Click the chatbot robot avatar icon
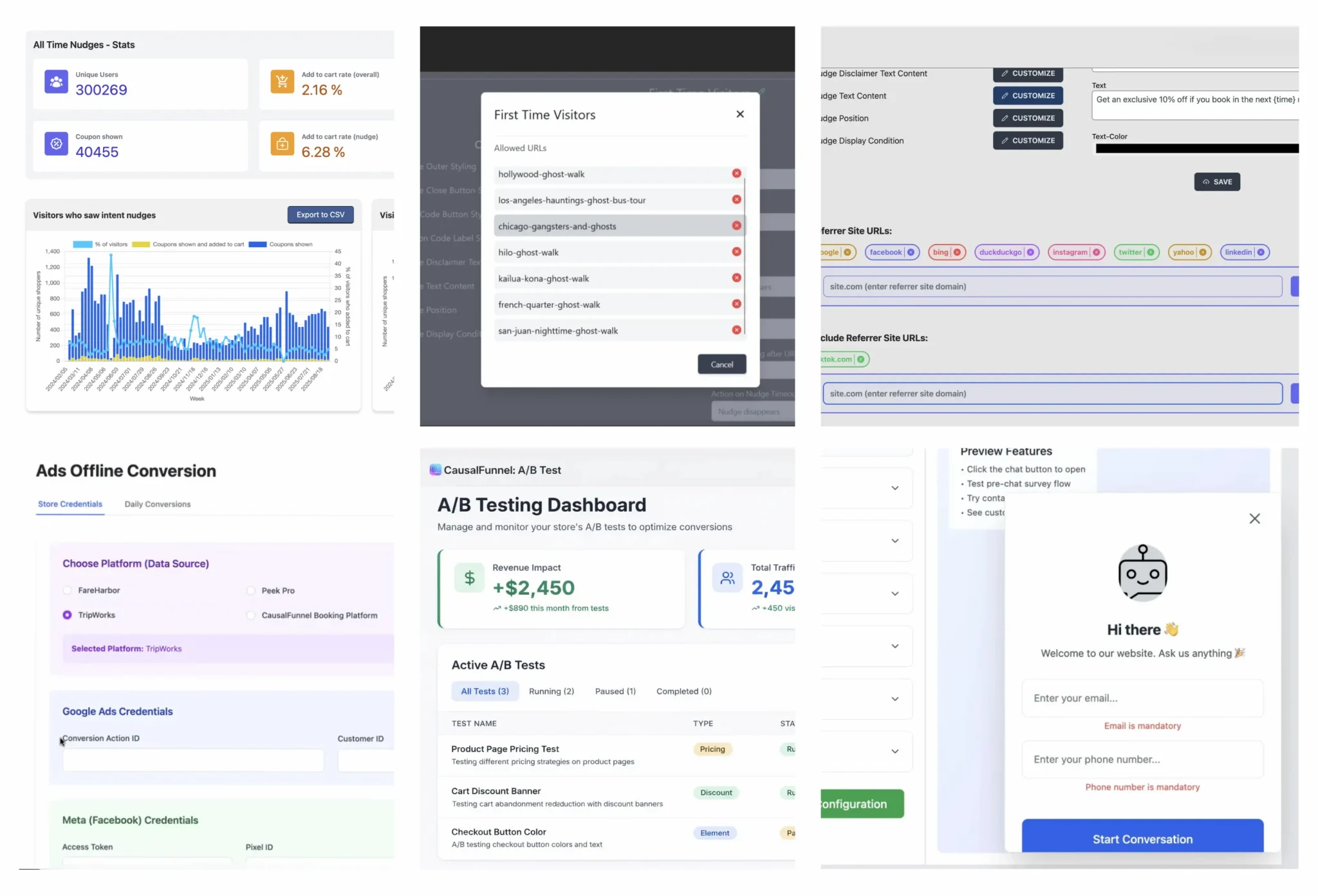The height and width of the screenshot is (896, 1318). tap(1142, 573)
